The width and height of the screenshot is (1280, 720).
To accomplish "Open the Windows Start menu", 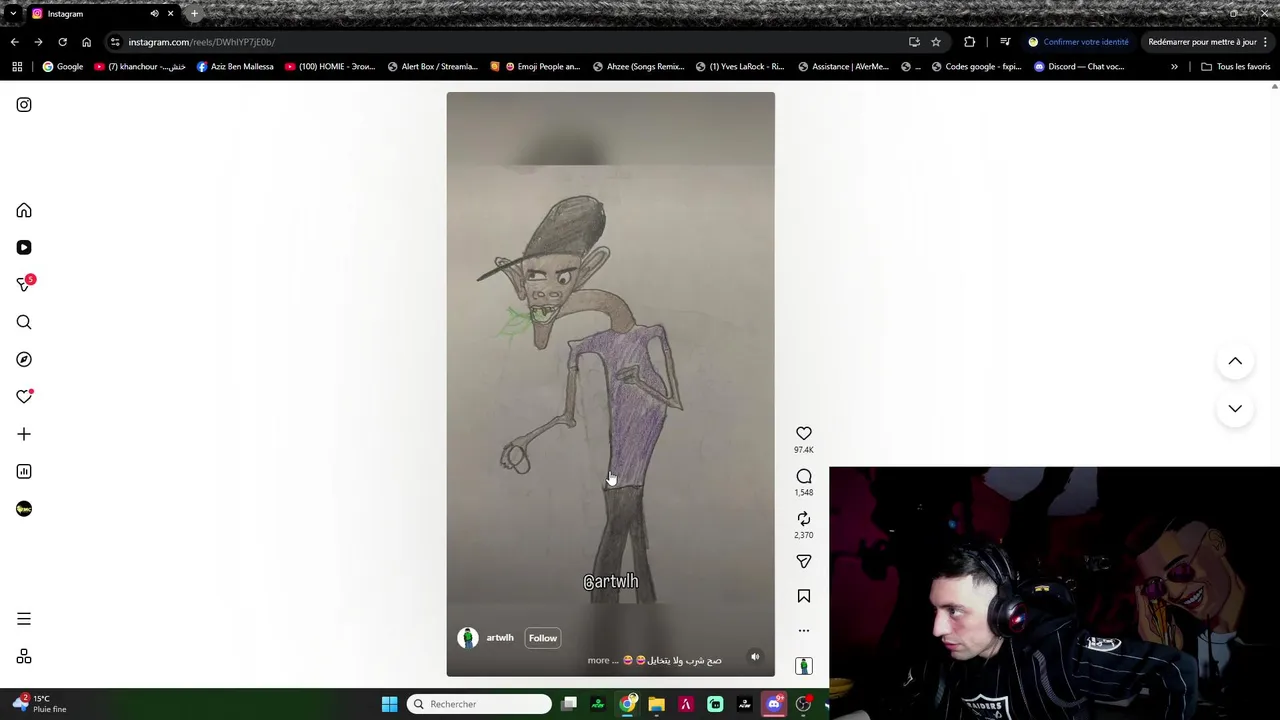I will coord(389,704).
